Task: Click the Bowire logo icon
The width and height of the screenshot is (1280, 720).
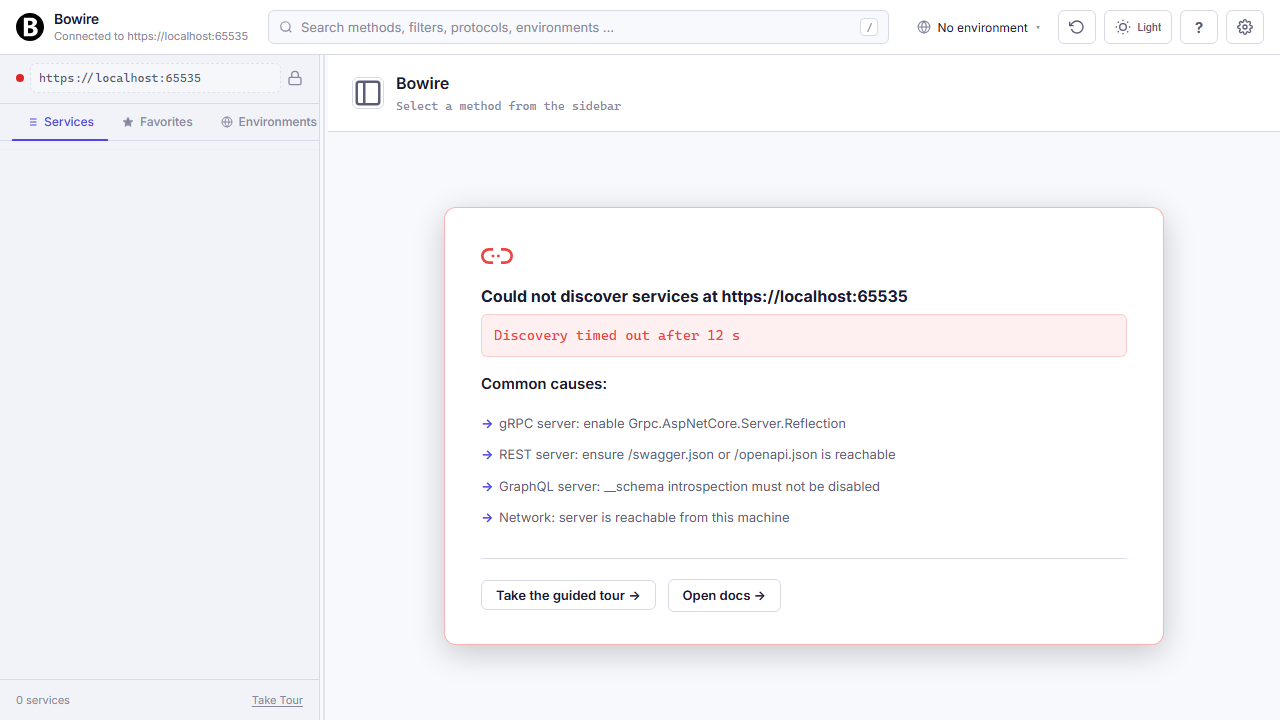Action: coord(30,27)
